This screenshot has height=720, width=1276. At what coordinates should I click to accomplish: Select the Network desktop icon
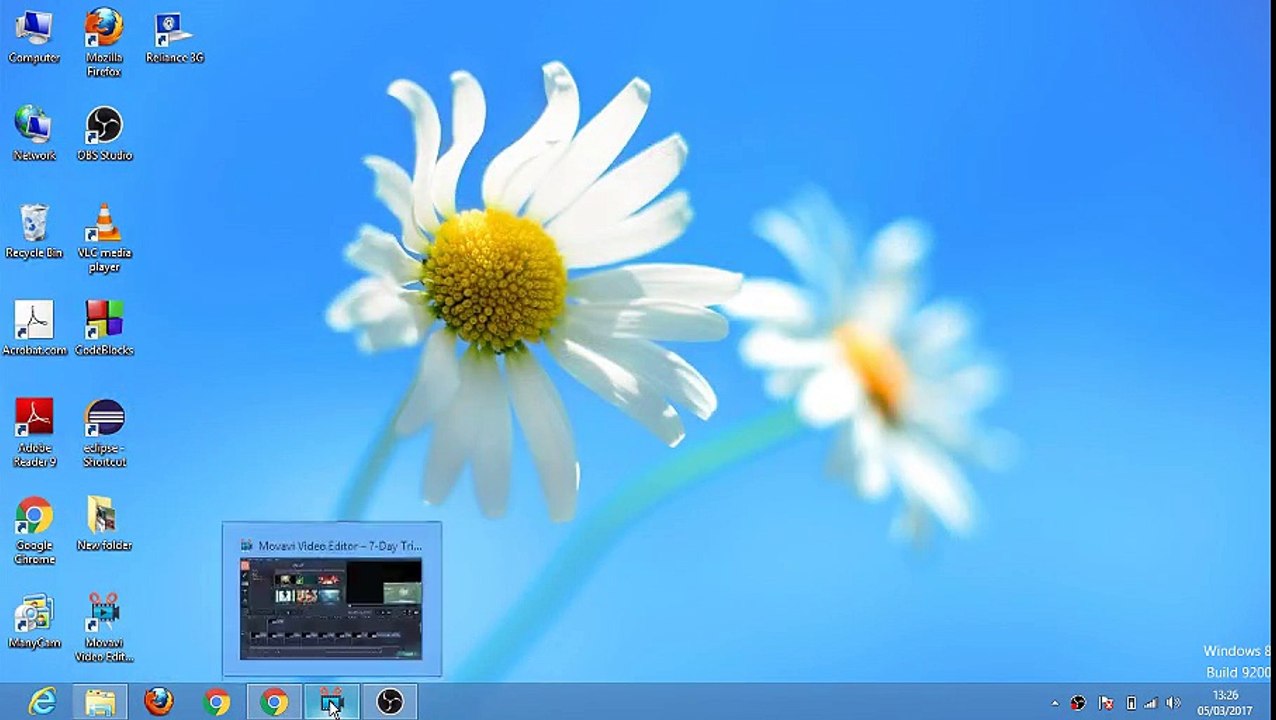pyautogui.click(x=34, y=134)
